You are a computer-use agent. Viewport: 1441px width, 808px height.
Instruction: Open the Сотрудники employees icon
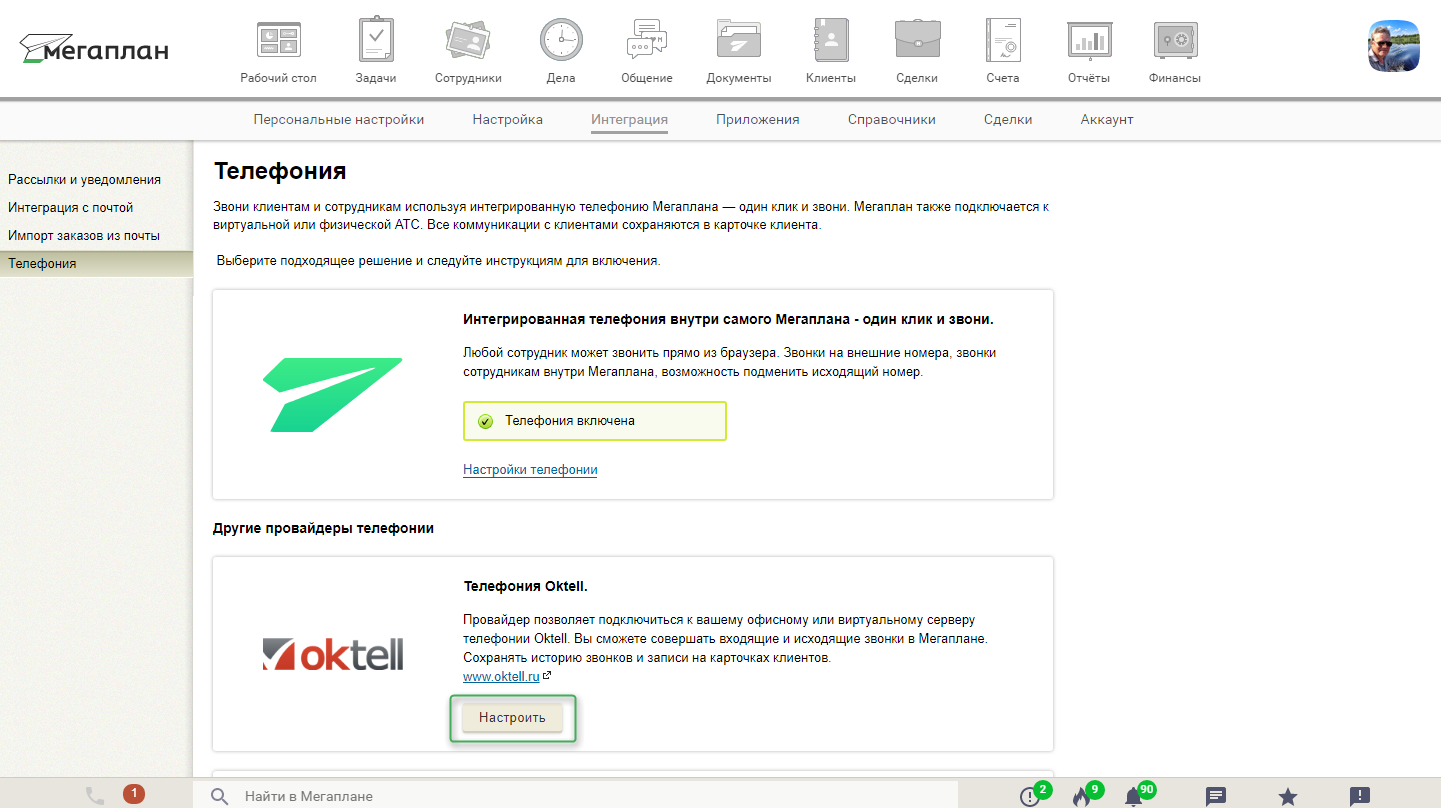click(x=468, y=40)
